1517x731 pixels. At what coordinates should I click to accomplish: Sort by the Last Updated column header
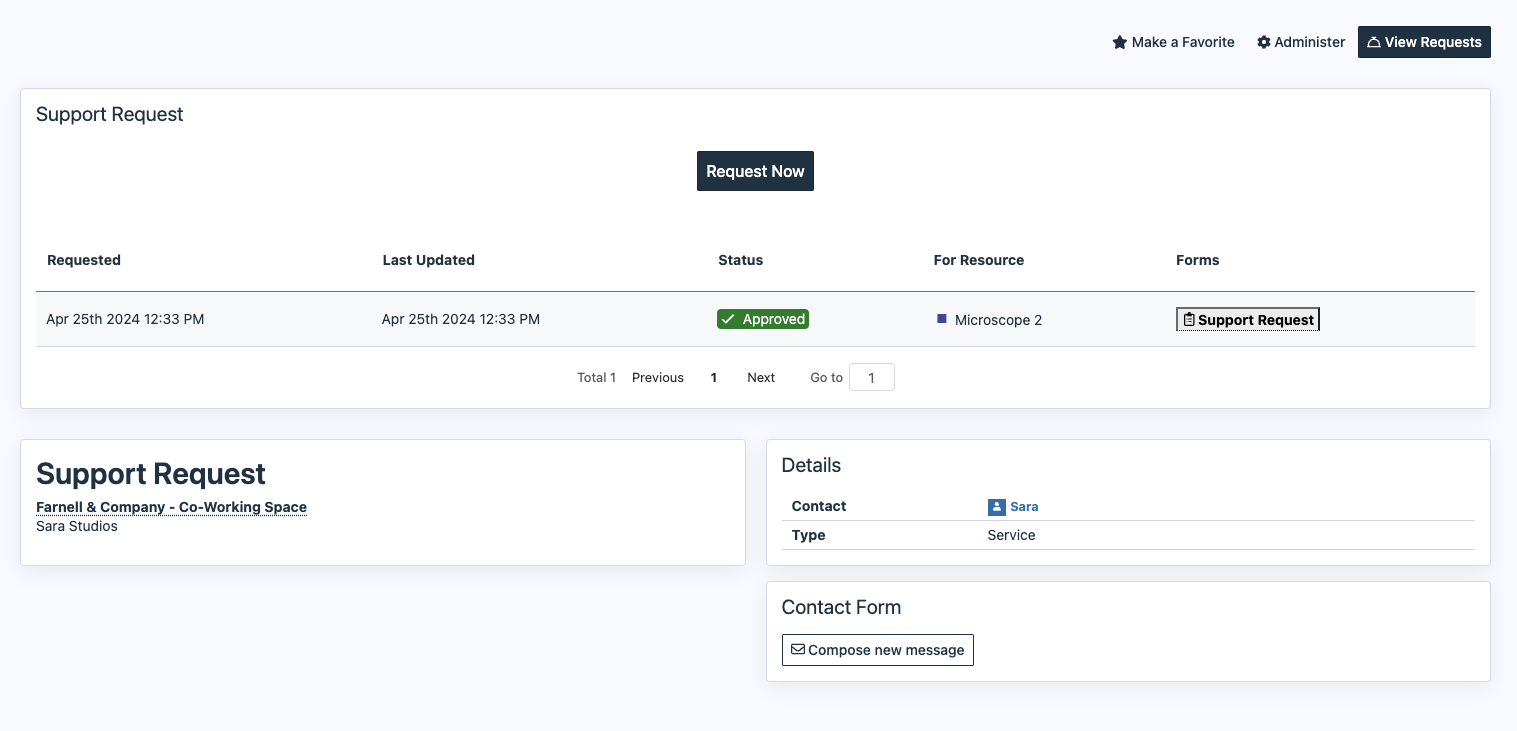pyautogui.click(x=428, y=260)
